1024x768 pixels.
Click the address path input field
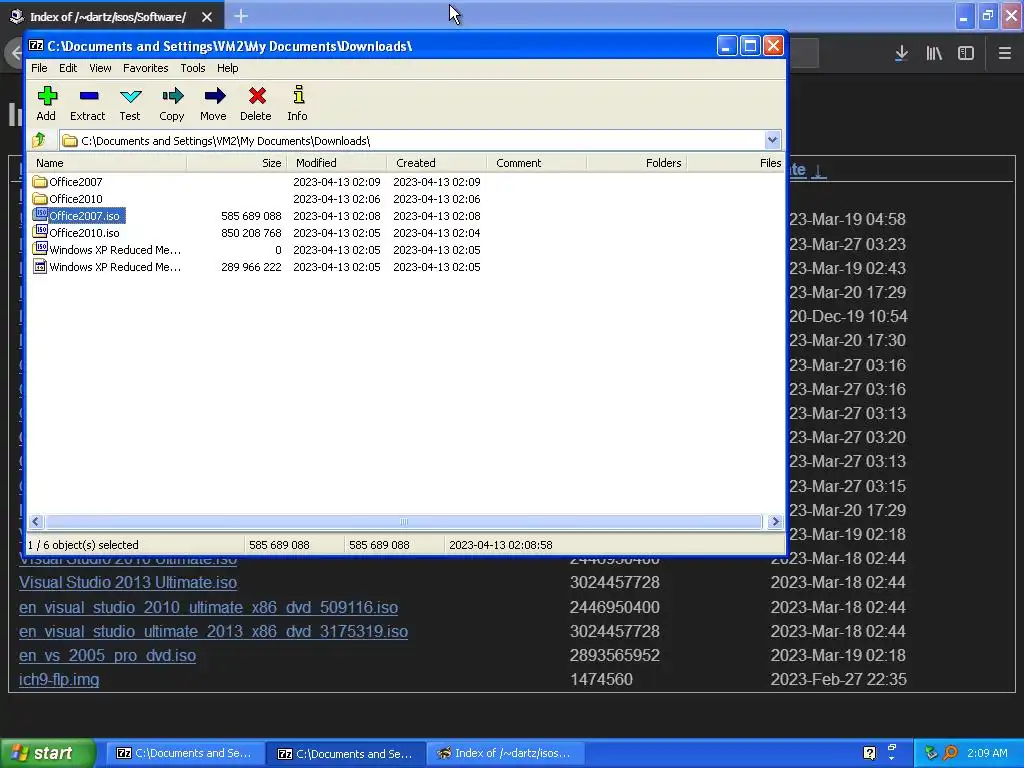(413, 140)
